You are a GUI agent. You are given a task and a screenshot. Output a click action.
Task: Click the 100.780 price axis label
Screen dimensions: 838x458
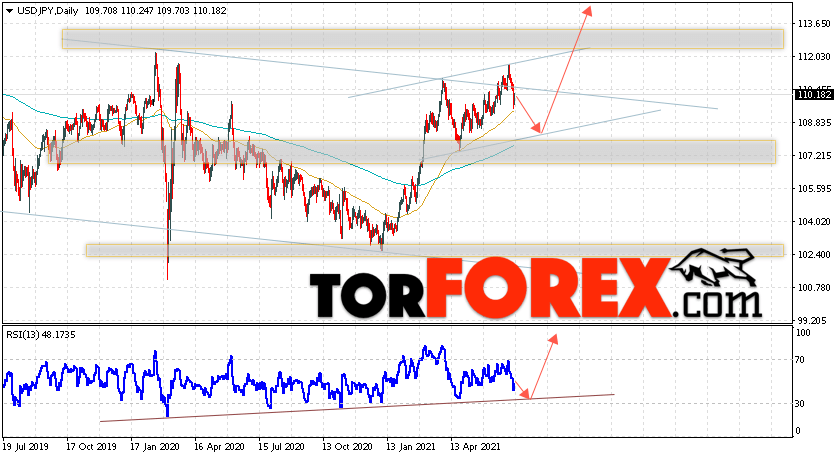(x=814, y=288)
